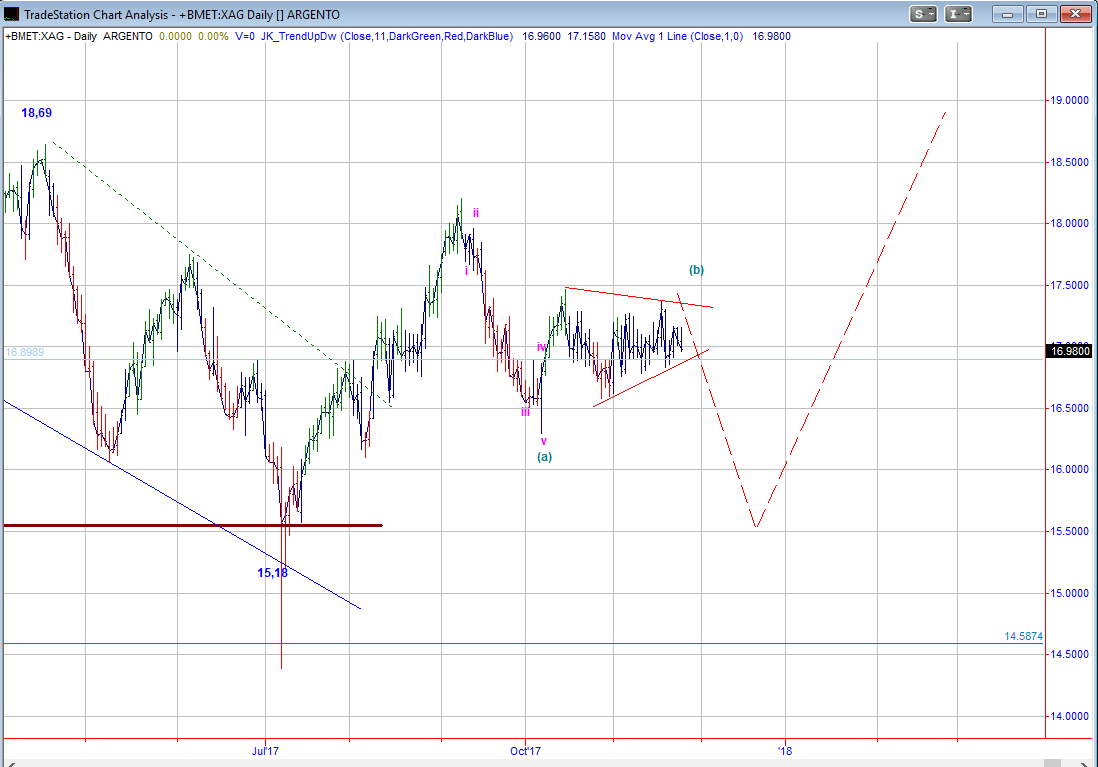This screenshot has height=767, width=1098.
Task: Click the 18.5000 price axis label
Action: [1069, 162]
